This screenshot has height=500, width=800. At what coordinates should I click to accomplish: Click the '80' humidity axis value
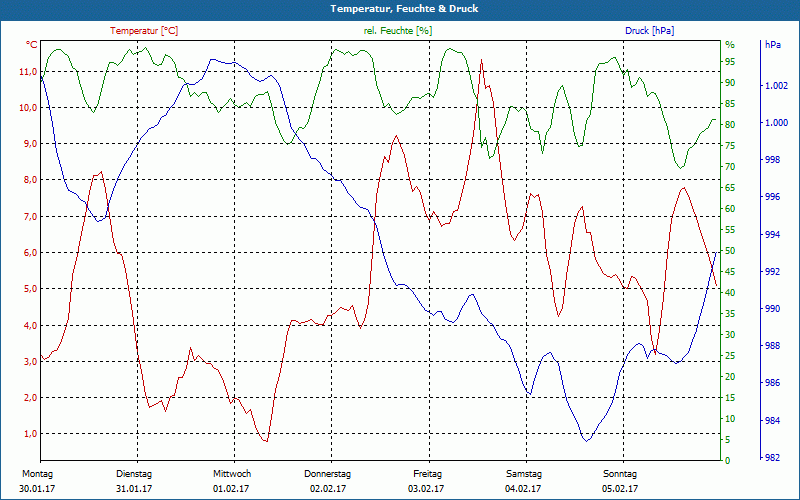[730, 124]
